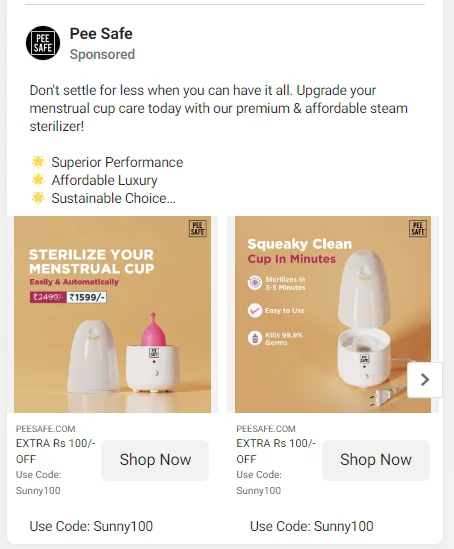Open the Sterilize Your Menstrual Cup image
Viewport: 454px width, 549px height.
[112, 314]
